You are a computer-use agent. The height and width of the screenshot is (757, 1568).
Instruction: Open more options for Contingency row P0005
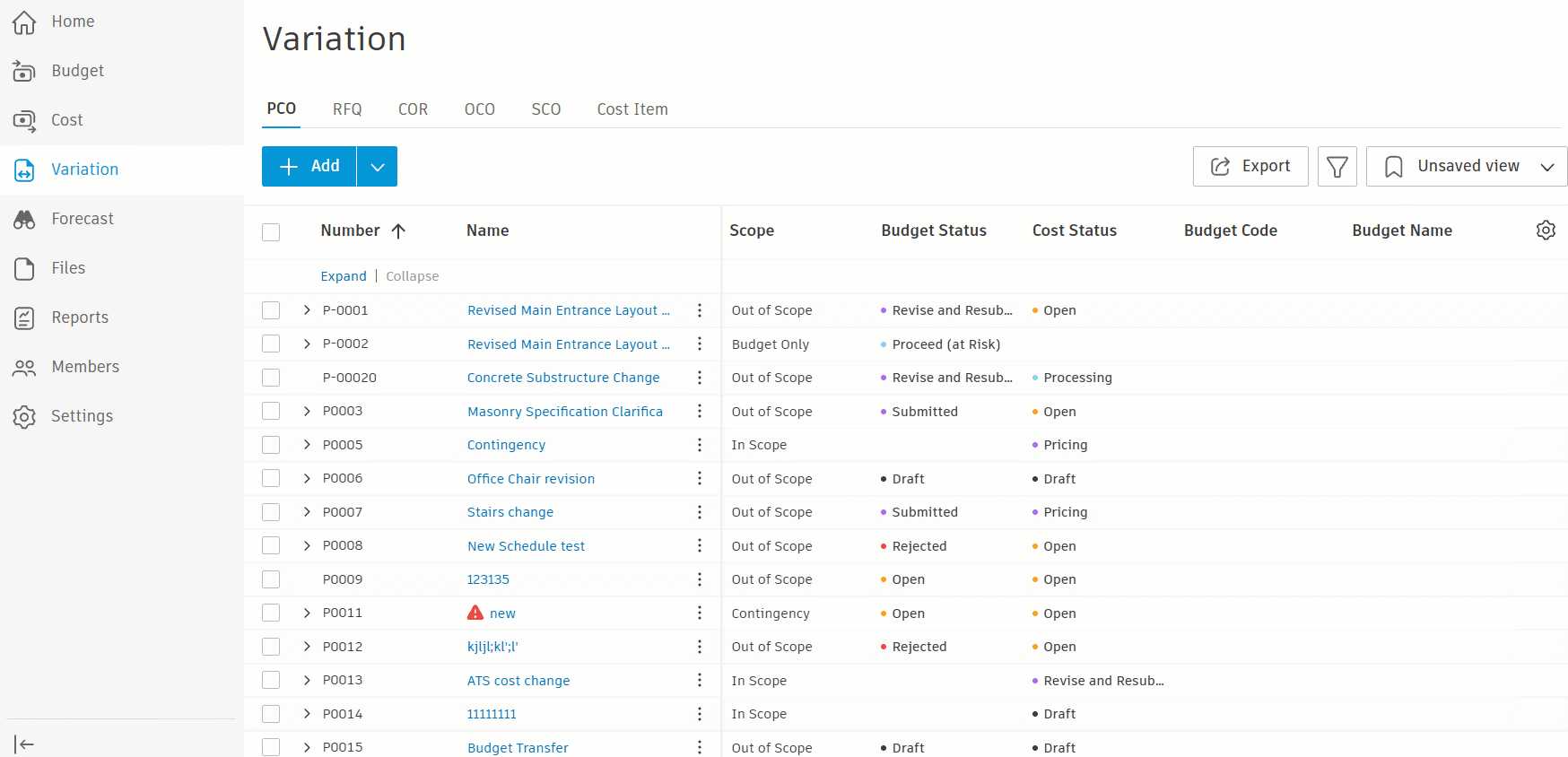pos(700,445)
